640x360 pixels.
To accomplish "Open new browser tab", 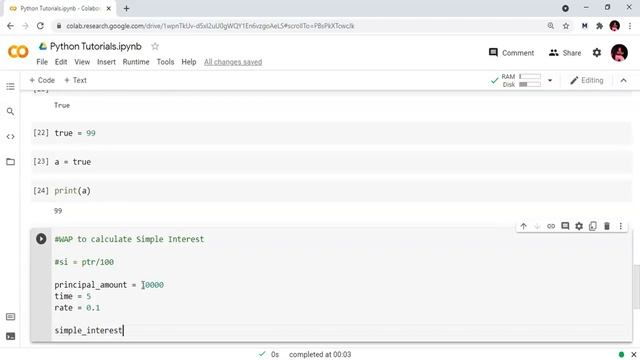I will tap(127, 8).
